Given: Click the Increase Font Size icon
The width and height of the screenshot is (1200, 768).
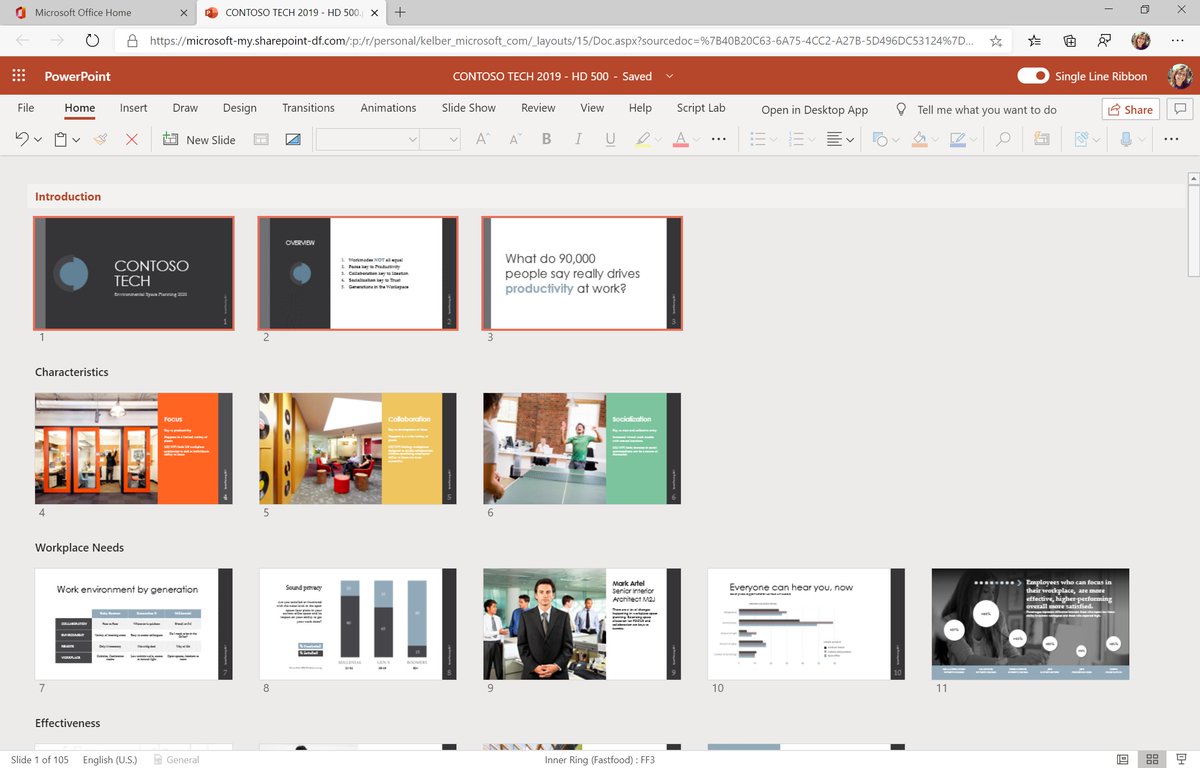Looking at the screenshot, I should click(482, 139).
